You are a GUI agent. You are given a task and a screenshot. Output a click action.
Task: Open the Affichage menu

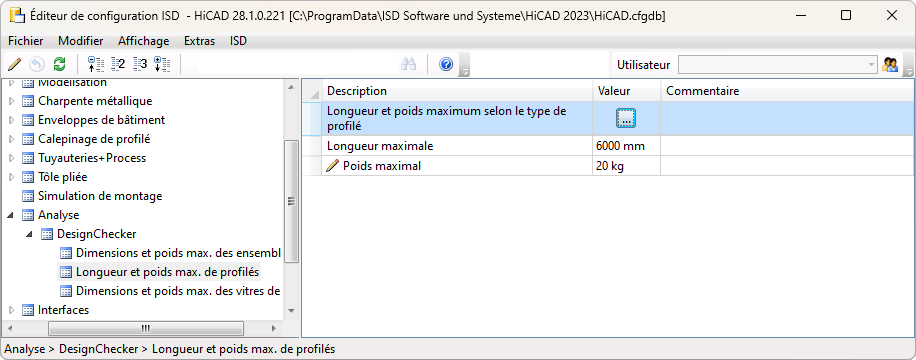click(144, 41)
